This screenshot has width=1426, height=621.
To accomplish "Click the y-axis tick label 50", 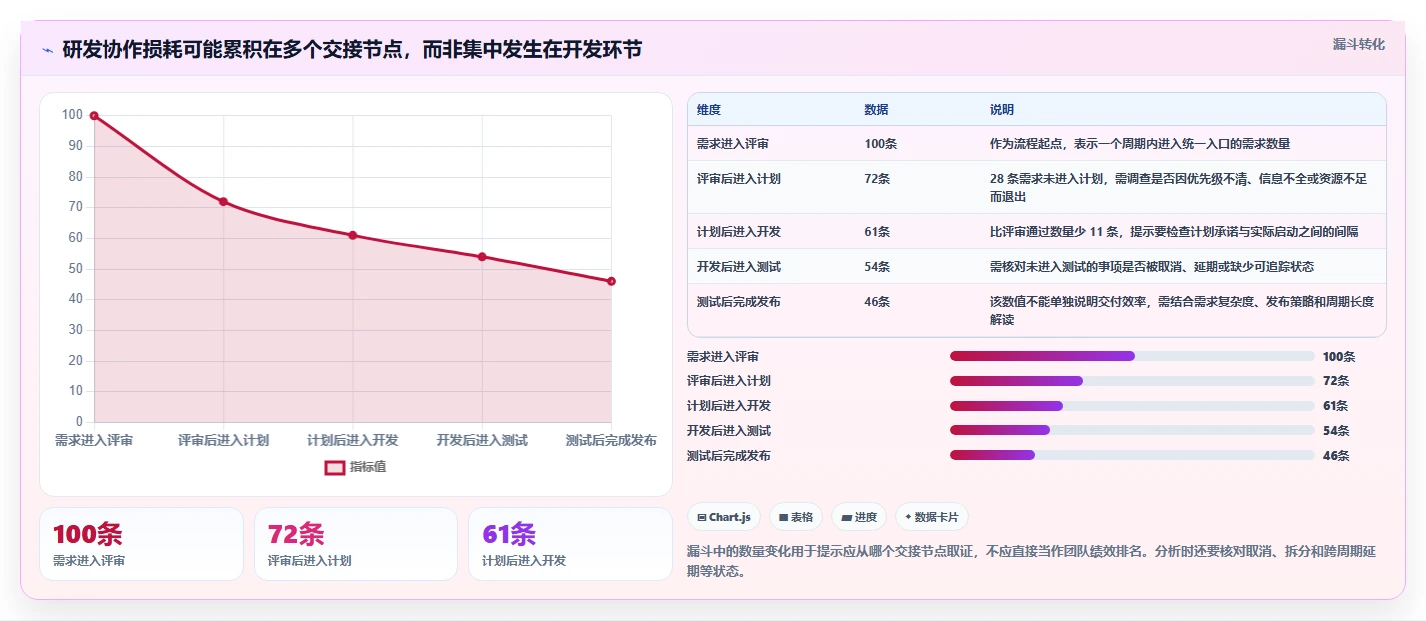I will (76, 269).
